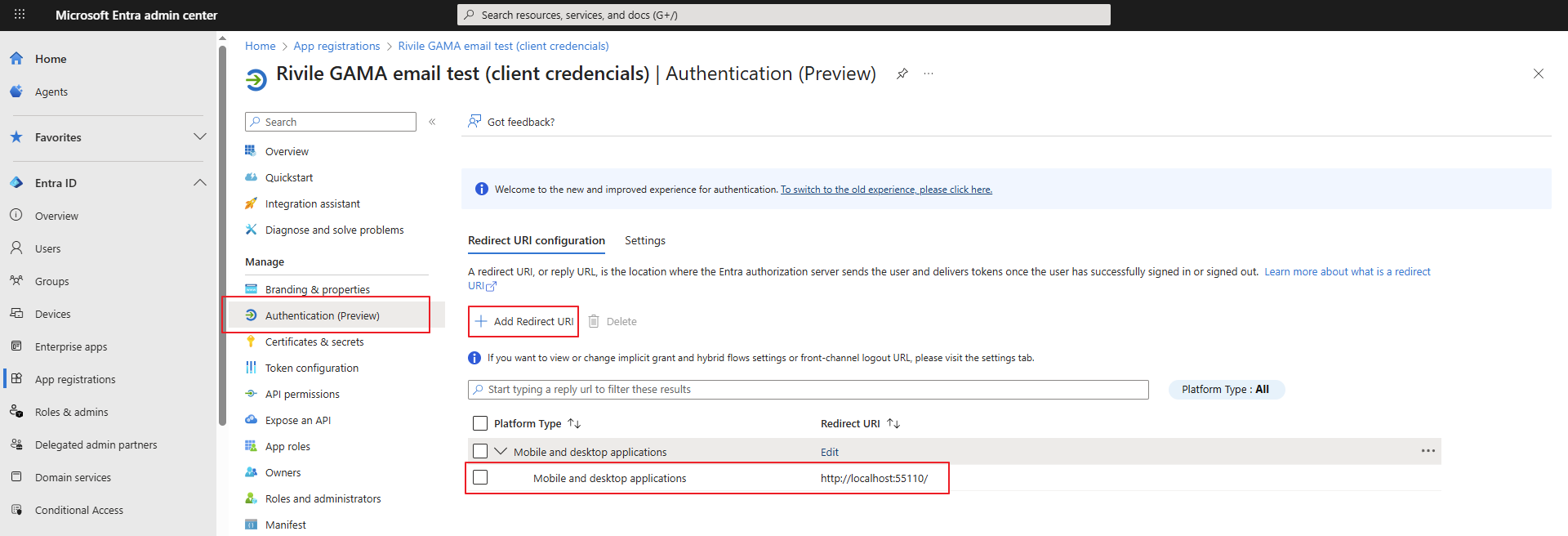1568x536 pixels.
Task: Click the Roles & admins icon
Action: [16, 411]
